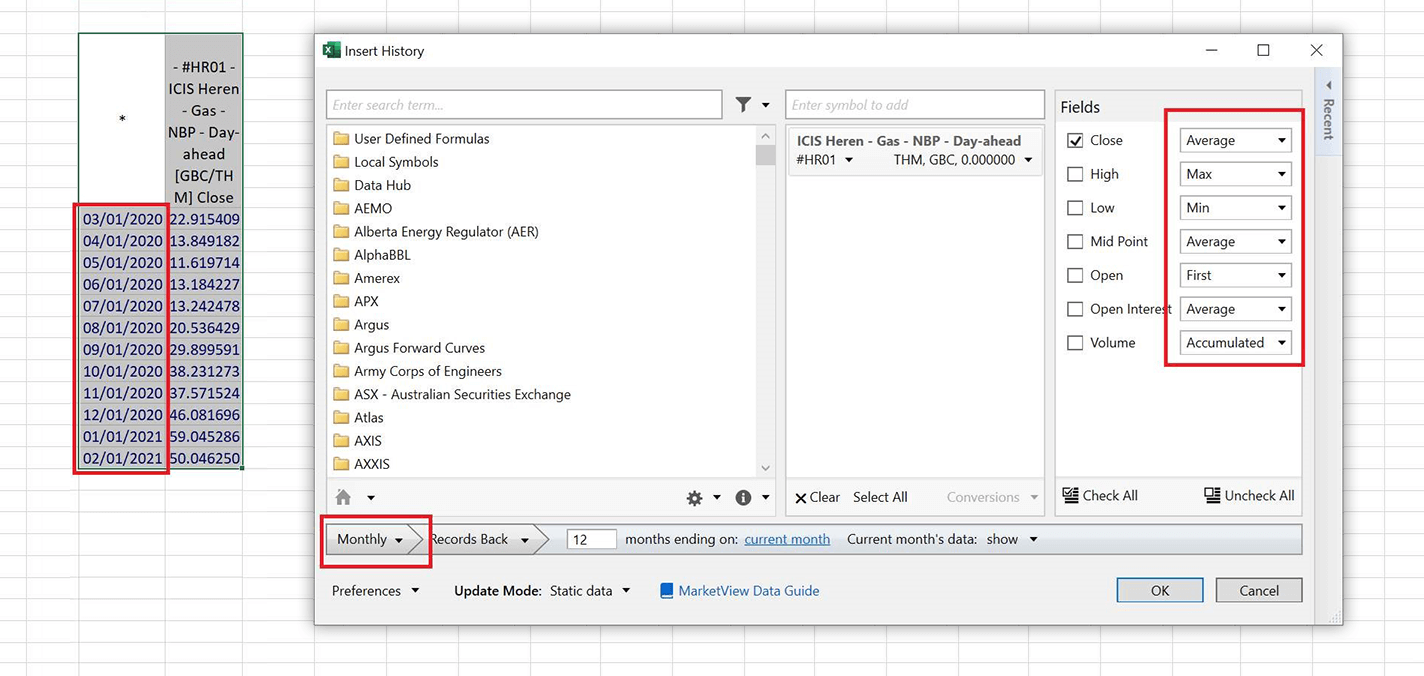This screenshot has height=676, width=1424.
Task: Open the Monthly frequency dropdown
Action: 370,539
